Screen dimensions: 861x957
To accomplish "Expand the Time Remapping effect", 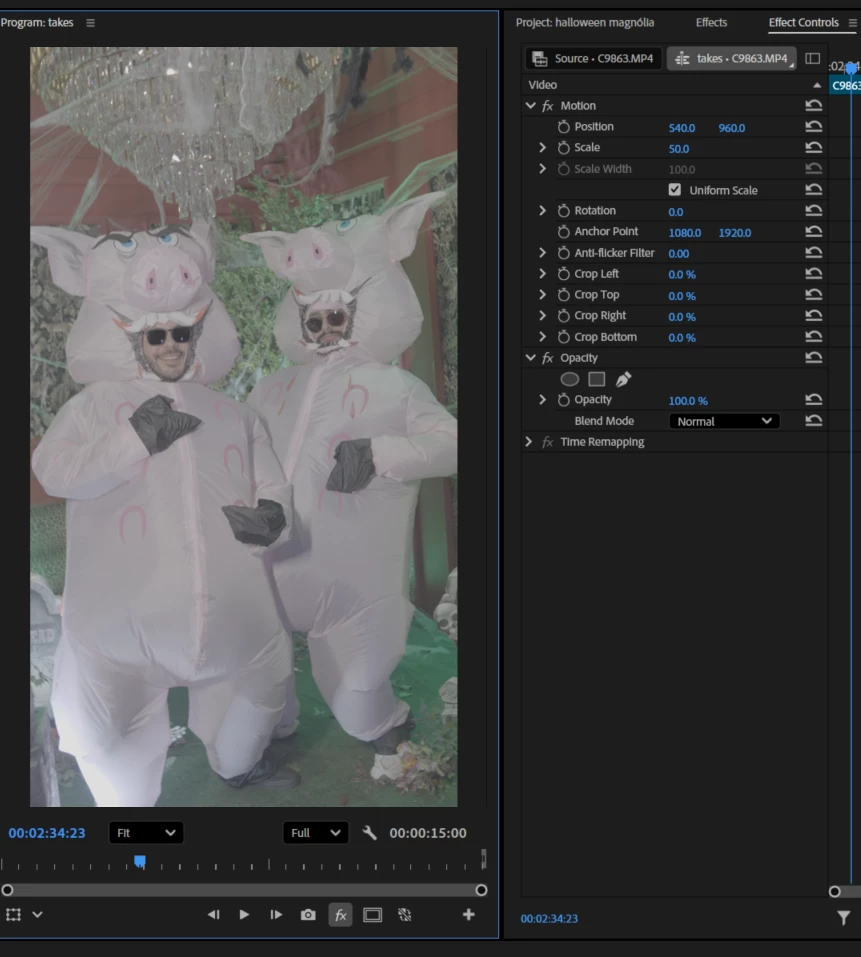I will pyautogui.click(x=528, y=441).
